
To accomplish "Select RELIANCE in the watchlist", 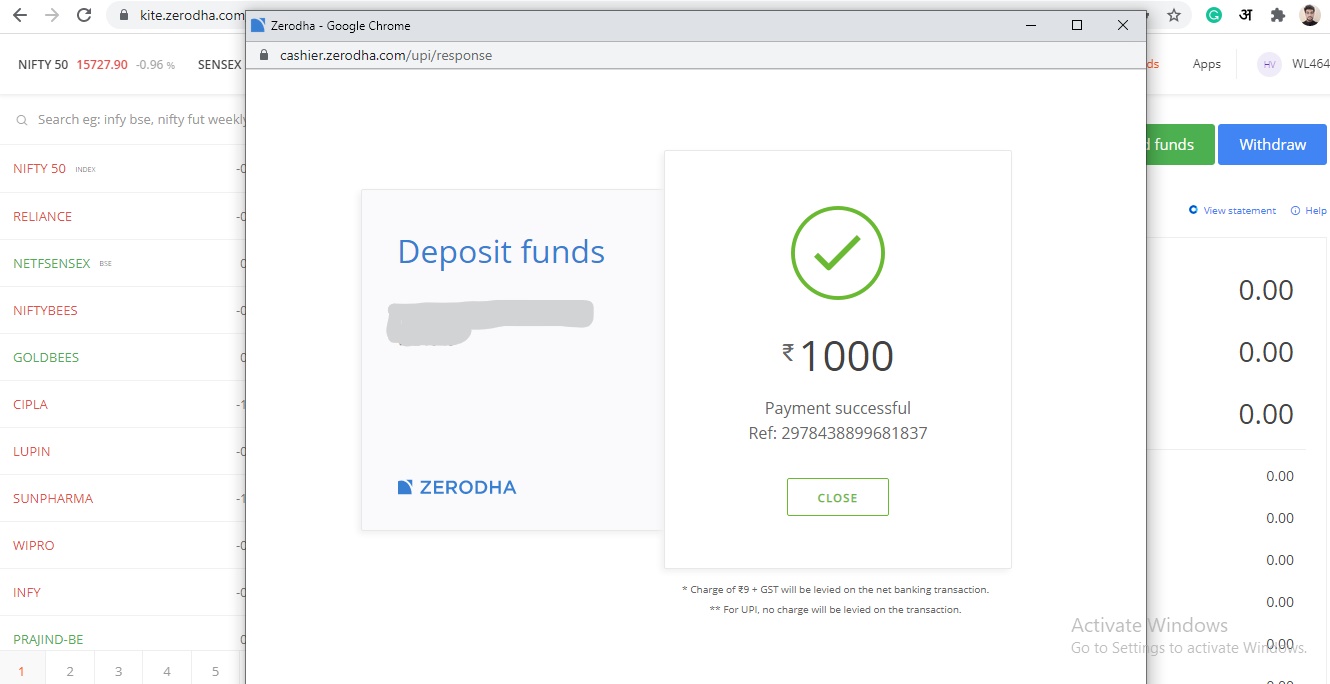I will (x=42, y=216).
